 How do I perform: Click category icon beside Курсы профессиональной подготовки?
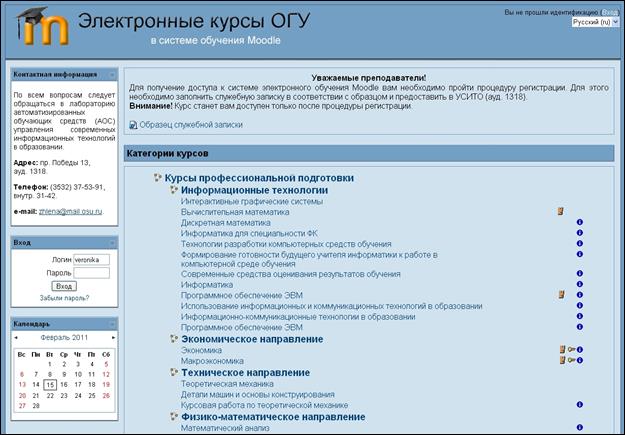pyautogui.click(x=158, y=177)
